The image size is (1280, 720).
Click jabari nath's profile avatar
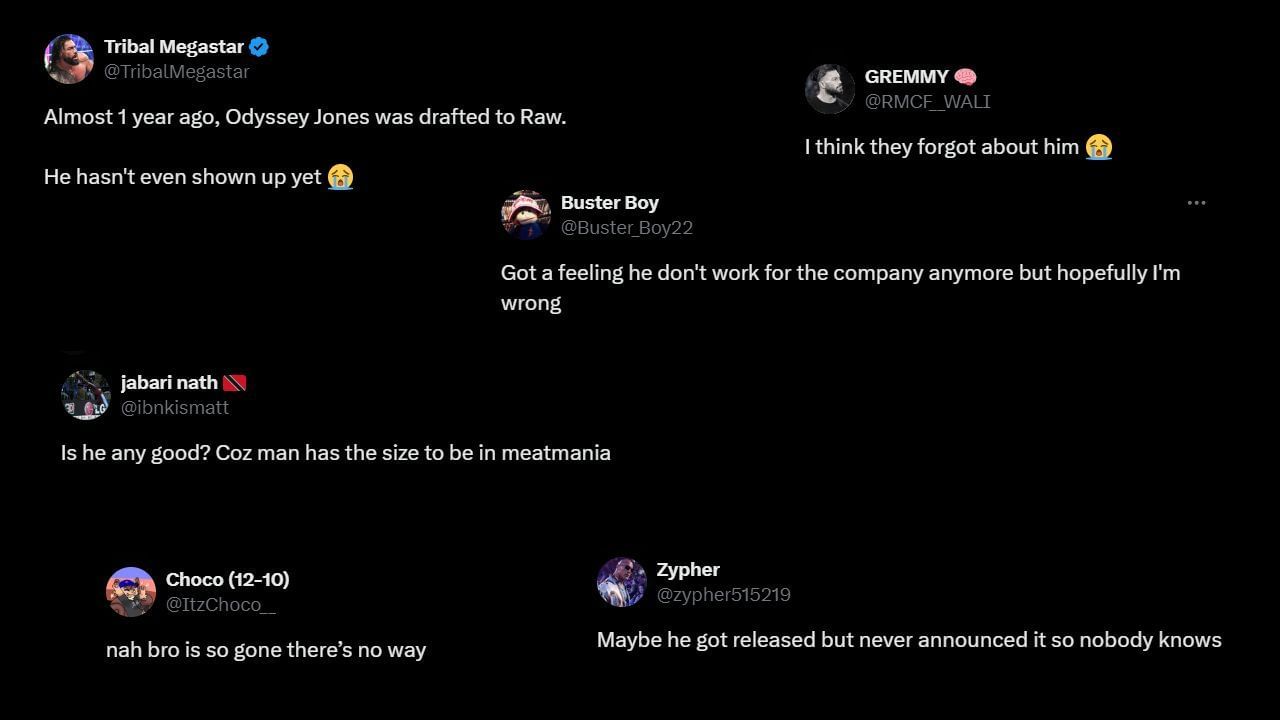coord(85,395)
